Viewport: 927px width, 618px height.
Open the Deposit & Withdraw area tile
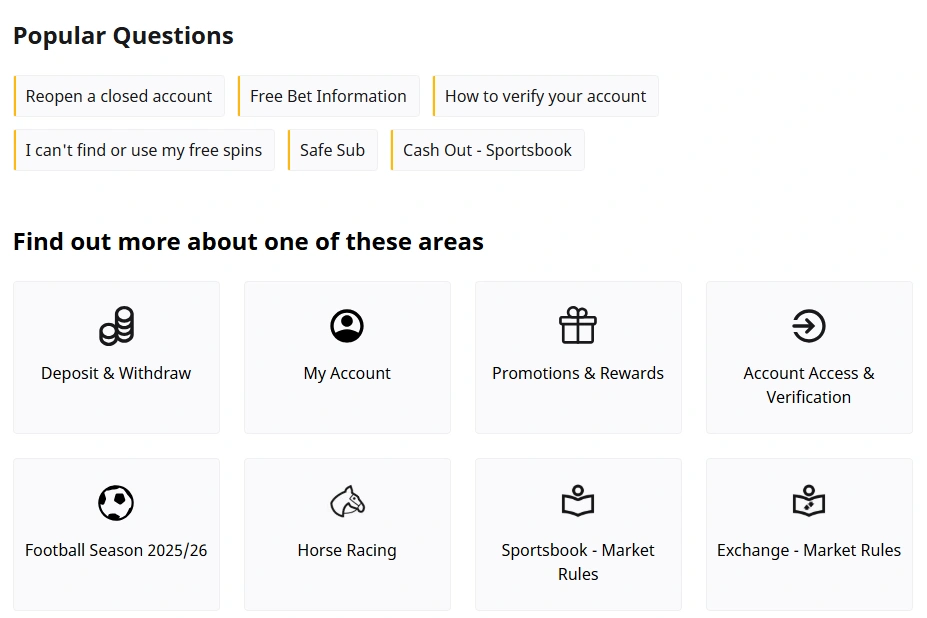[116, 357]
